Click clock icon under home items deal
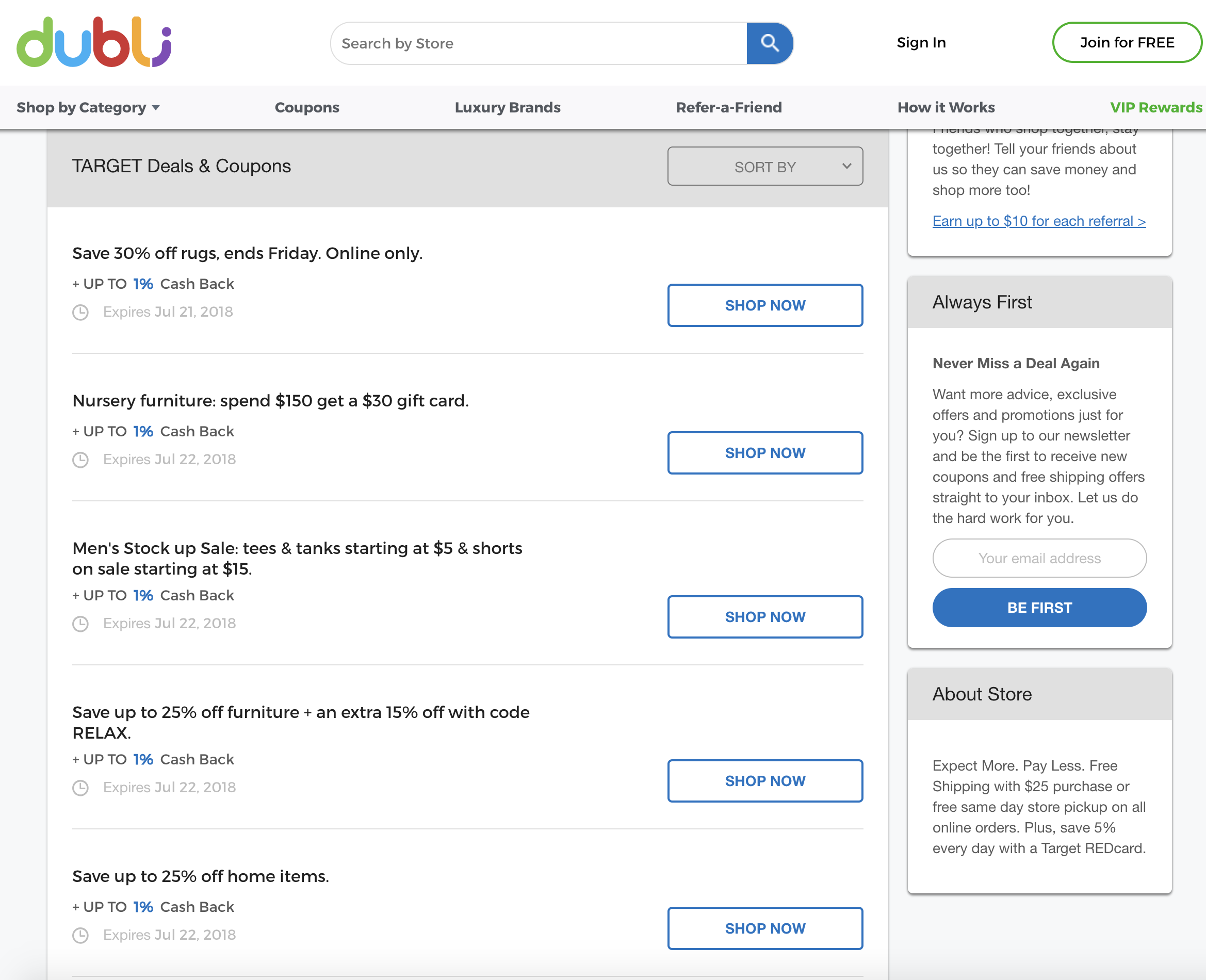 pyautogui.click(x=81, y=936)
